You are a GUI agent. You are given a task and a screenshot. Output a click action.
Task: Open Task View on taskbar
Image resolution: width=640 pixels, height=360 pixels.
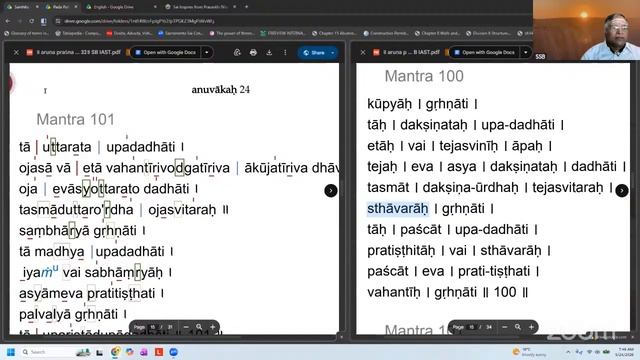pyautogui.click(x=99, y=352)
